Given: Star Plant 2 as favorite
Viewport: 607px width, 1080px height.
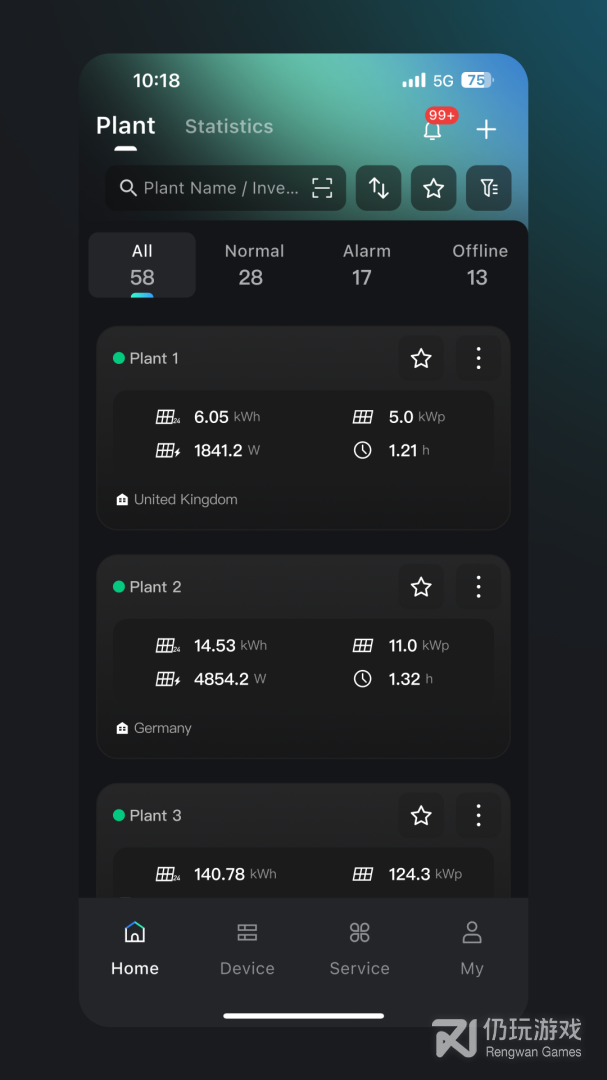Looking at the screenshot, I should [x=421, y=587].
